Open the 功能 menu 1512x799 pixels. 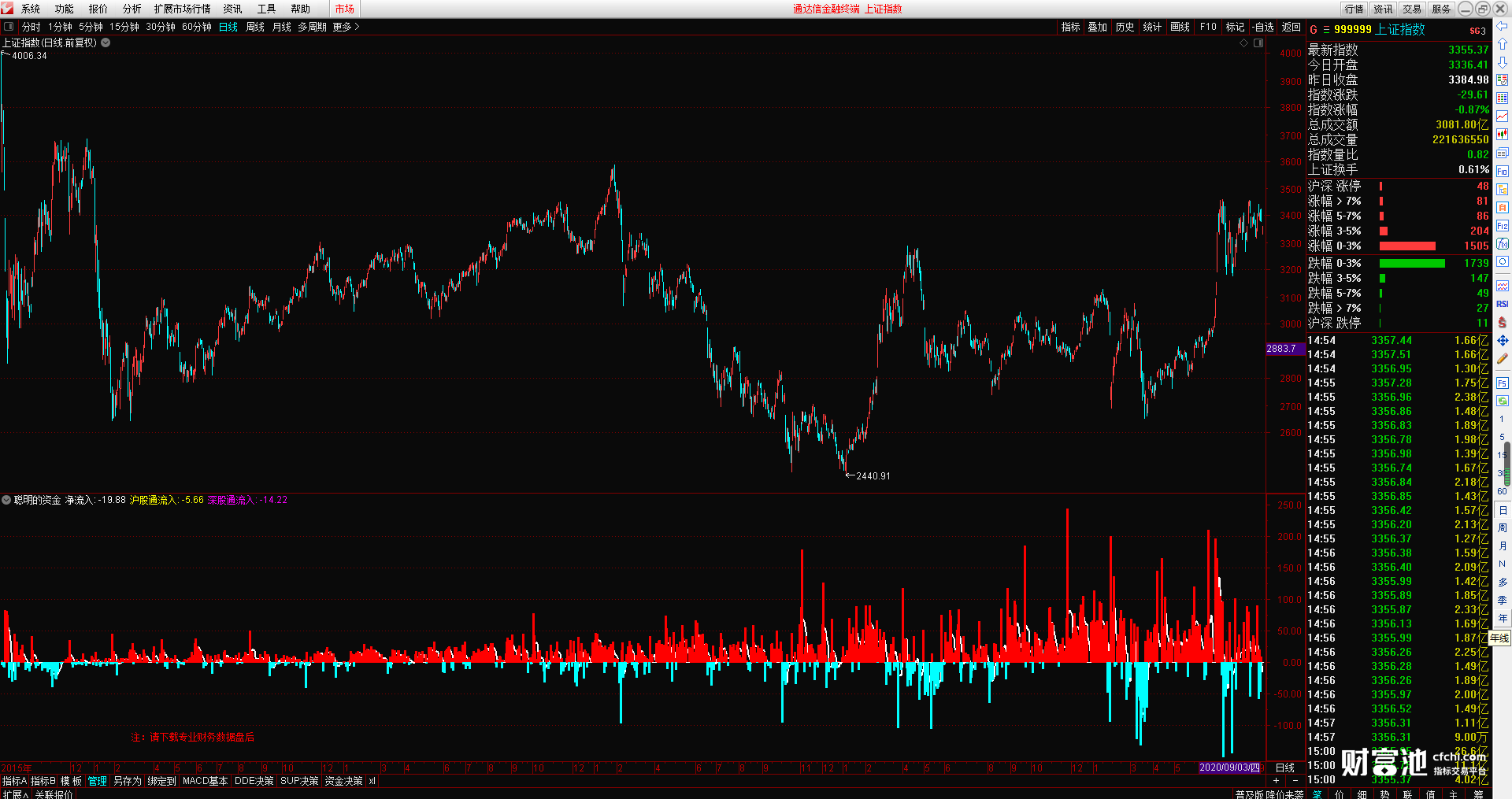point(65,9)
